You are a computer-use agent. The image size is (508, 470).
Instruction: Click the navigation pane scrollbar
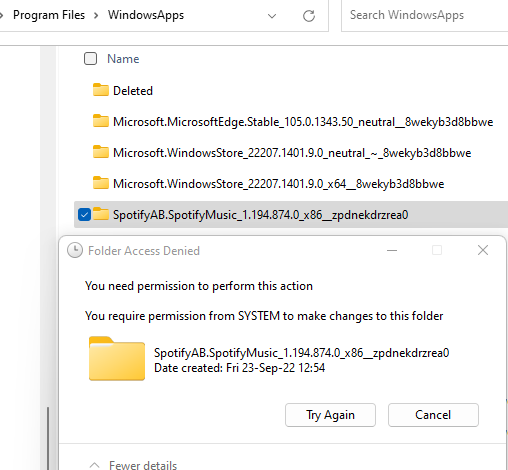click(x=48, y=438)
